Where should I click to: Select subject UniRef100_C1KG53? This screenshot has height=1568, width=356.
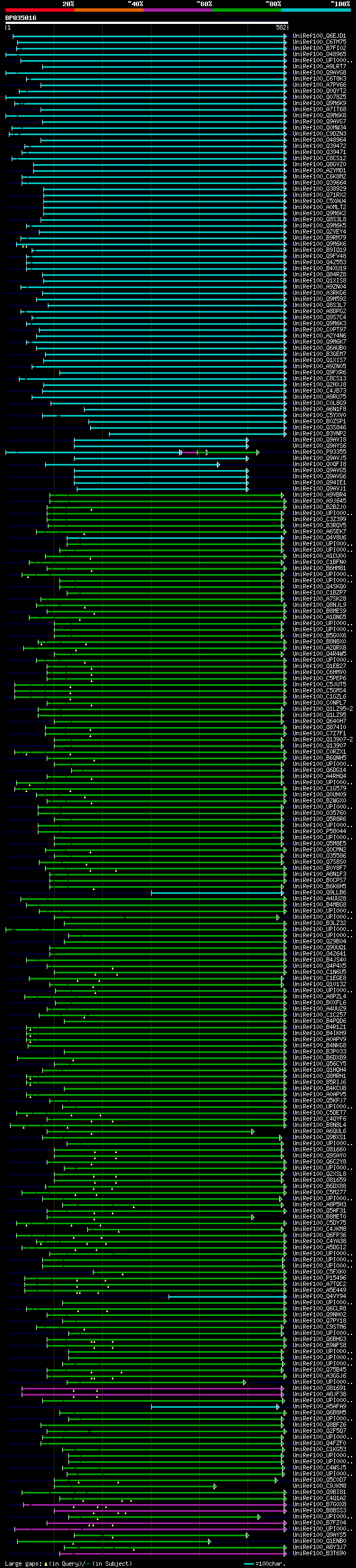coord(319,1449)
